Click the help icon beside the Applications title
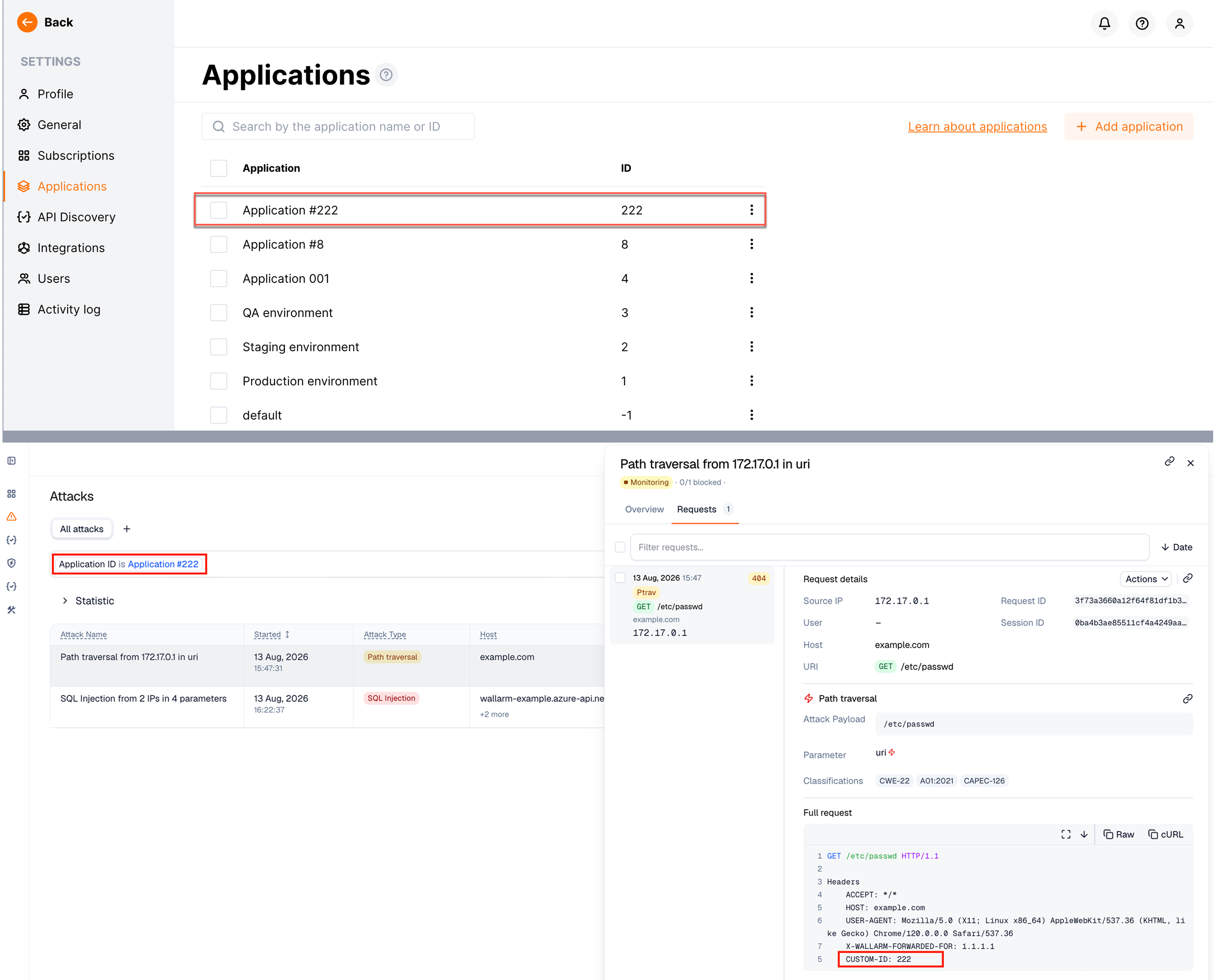 [386, 75]
